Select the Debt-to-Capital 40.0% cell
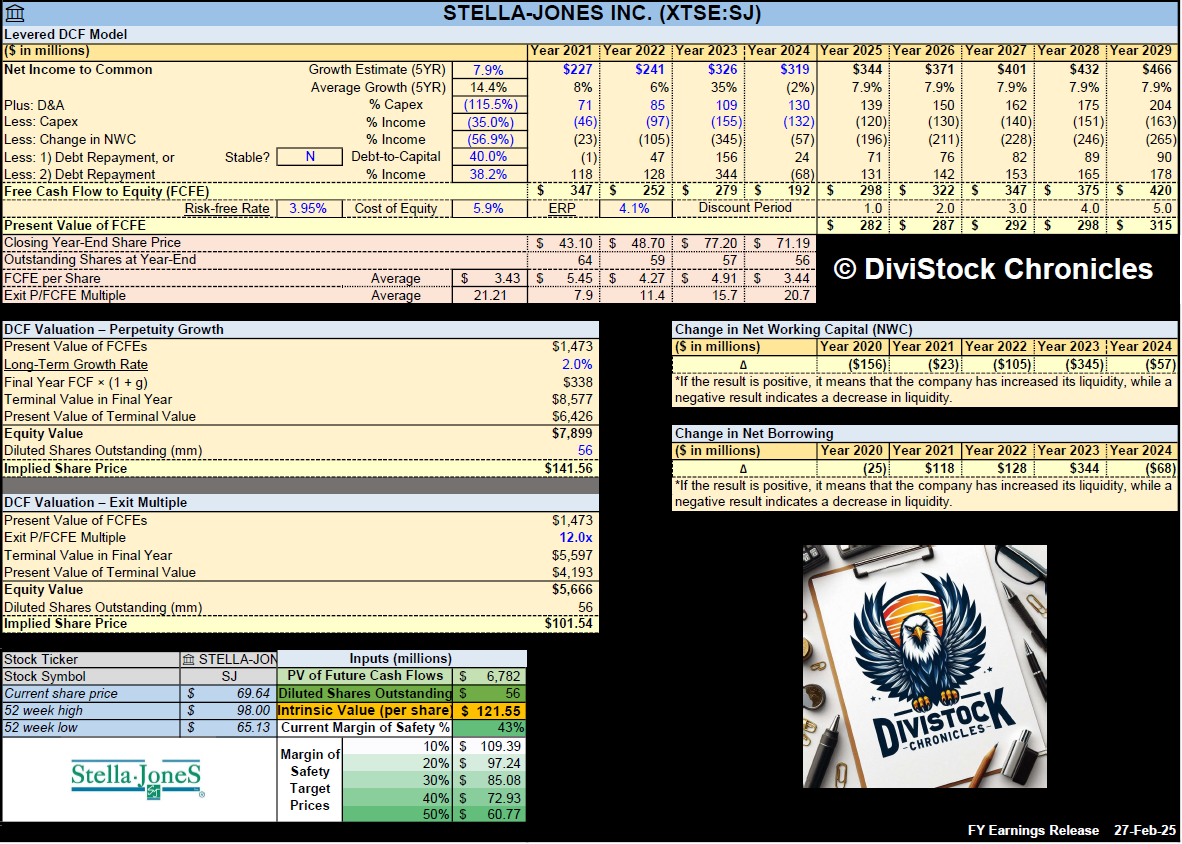 (488, 157)
